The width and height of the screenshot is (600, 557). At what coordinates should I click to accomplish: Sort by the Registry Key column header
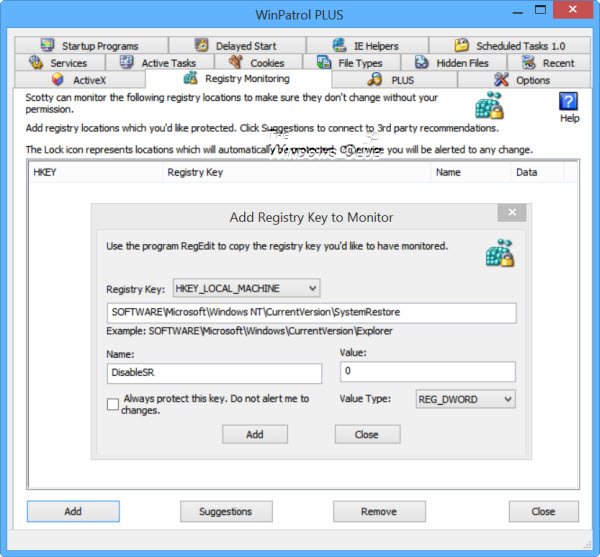pyautogui.click(x=297, y=173)
